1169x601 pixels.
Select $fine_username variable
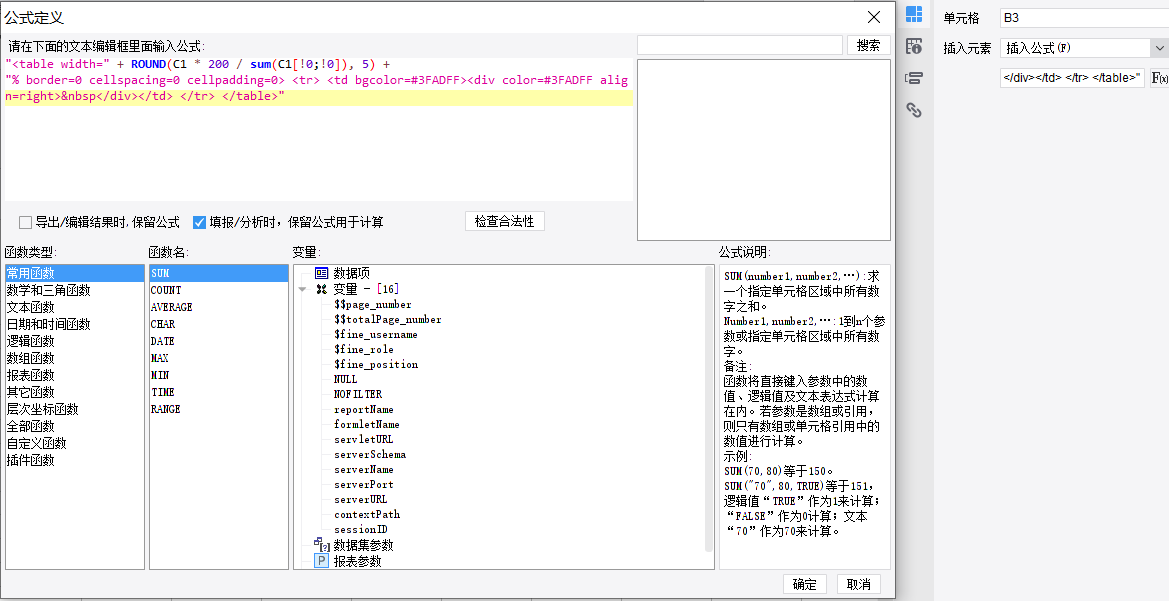(376, 334)
